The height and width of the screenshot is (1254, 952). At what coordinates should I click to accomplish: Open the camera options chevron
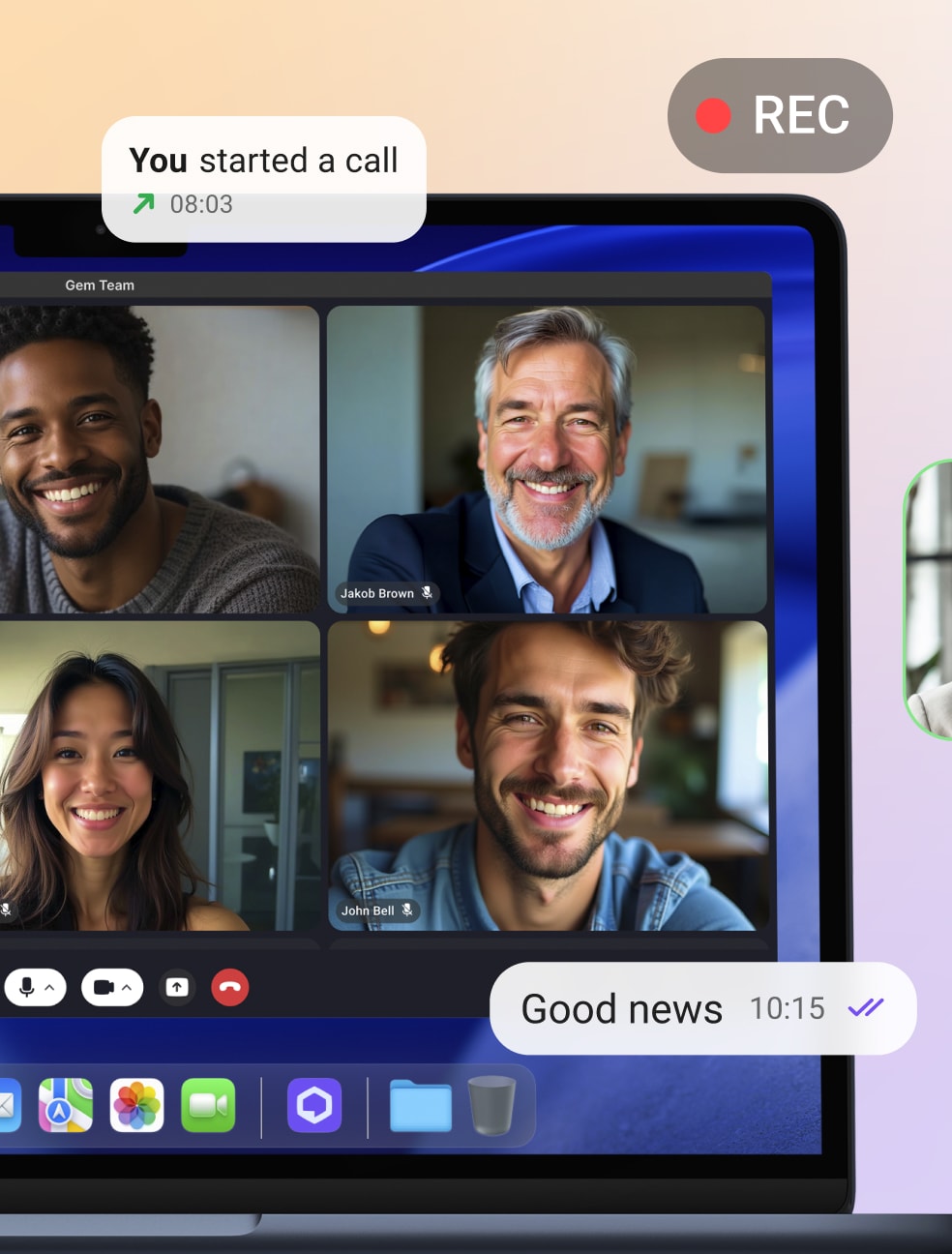(127, 988)
